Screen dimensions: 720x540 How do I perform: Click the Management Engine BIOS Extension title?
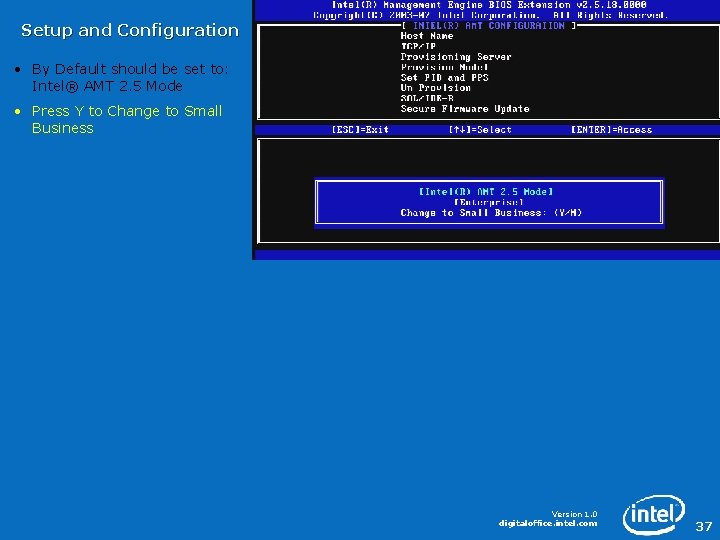(x=489, y=5)
